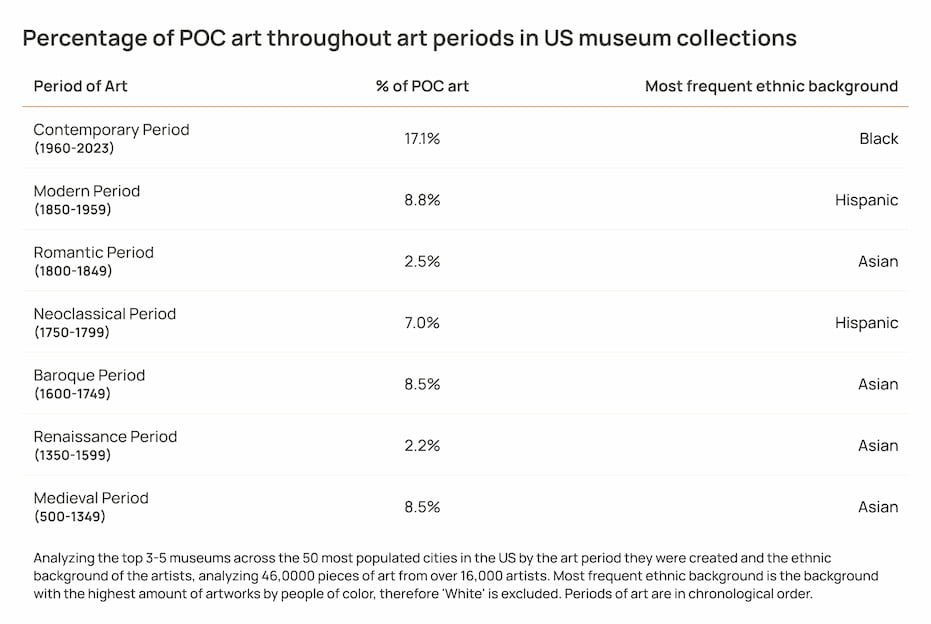This screenshot has height=624, width=931.
Task: Select the Contemporary Period row label
Action: click(x=111, y=130)
